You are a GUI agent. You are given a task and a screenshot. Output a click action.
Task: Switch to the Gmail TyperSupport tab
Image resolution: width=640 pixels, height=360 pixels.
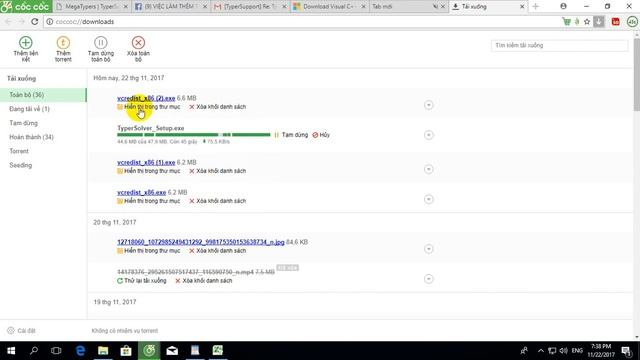point(250,7)
